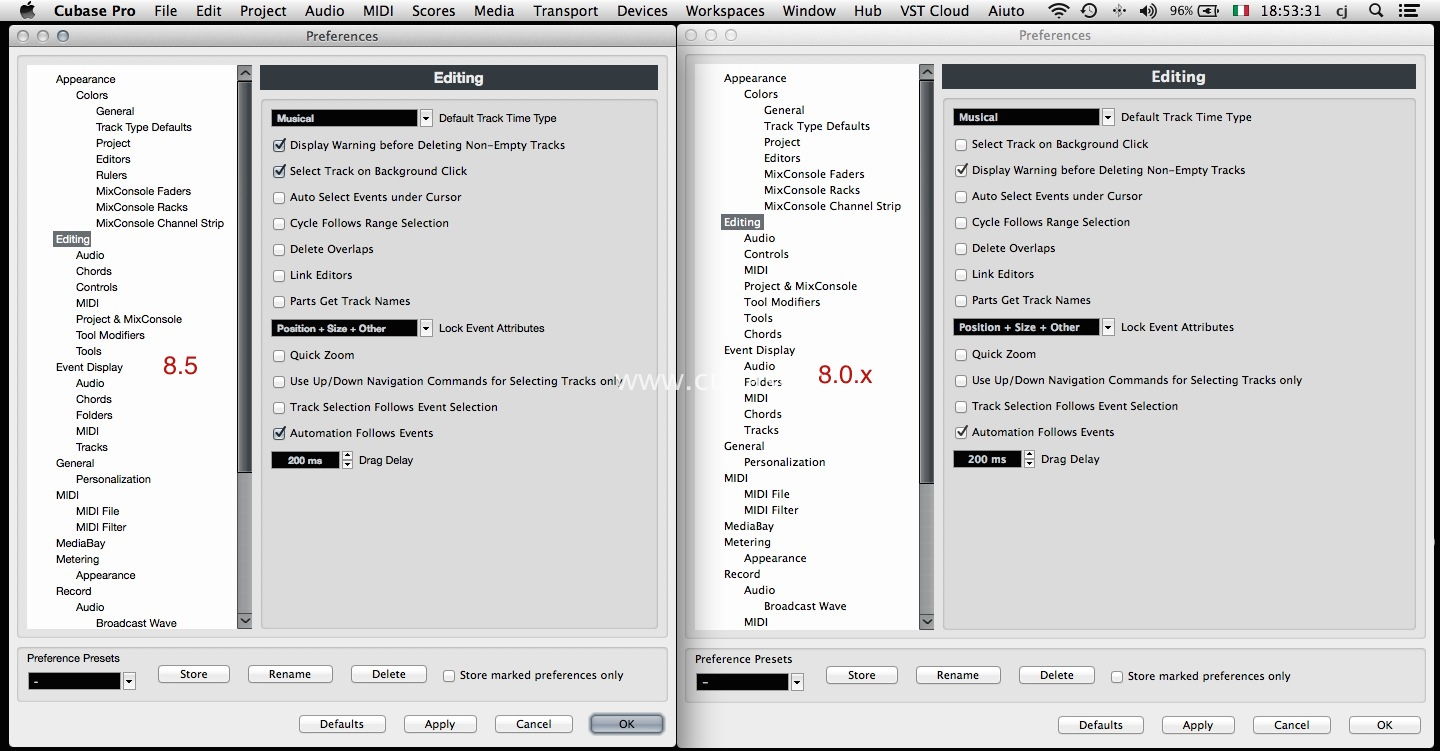Open Preference Presets dropdown in left window
The width and height of the screenshot is (1440, 751).
point(129,681)
